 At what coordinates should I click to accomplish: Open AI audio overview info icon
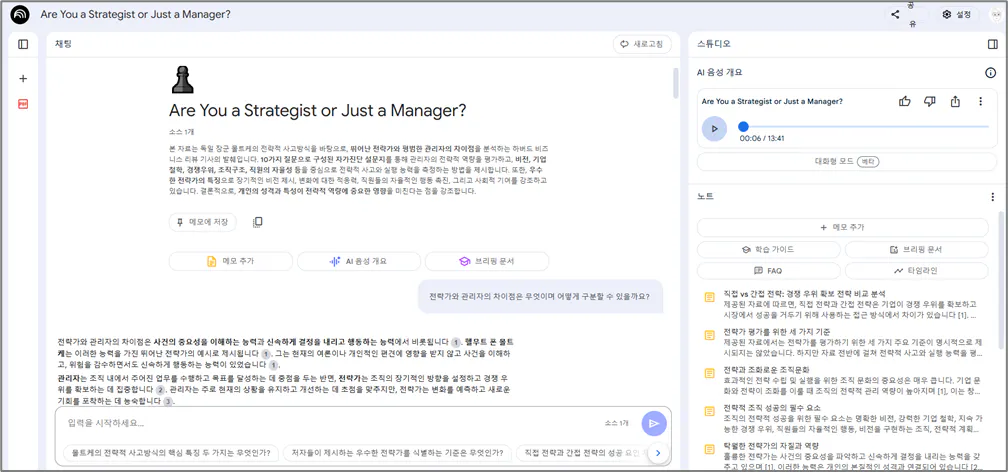coord(991,73)
